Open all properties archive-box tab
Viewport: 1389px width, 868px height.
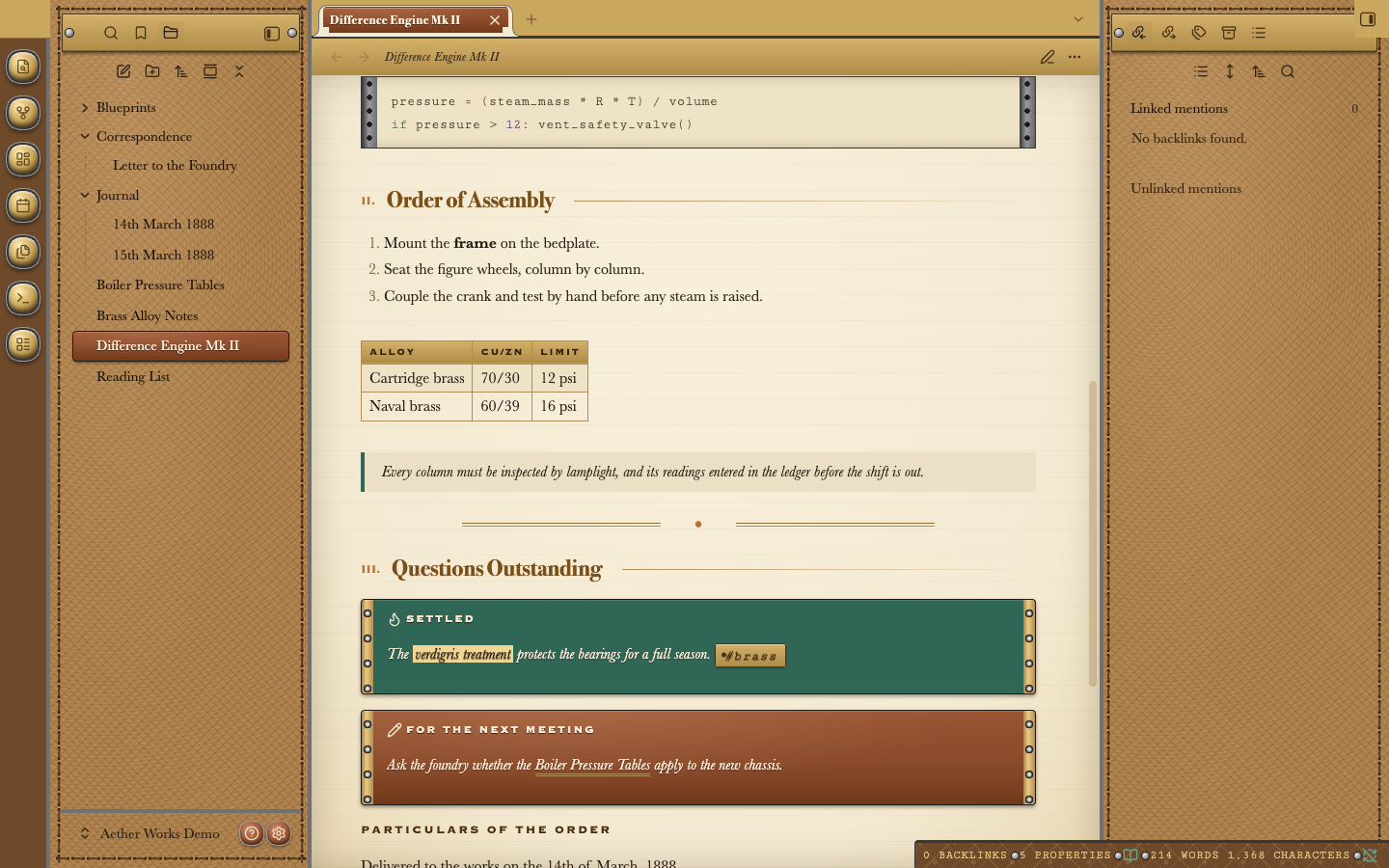1229,33
